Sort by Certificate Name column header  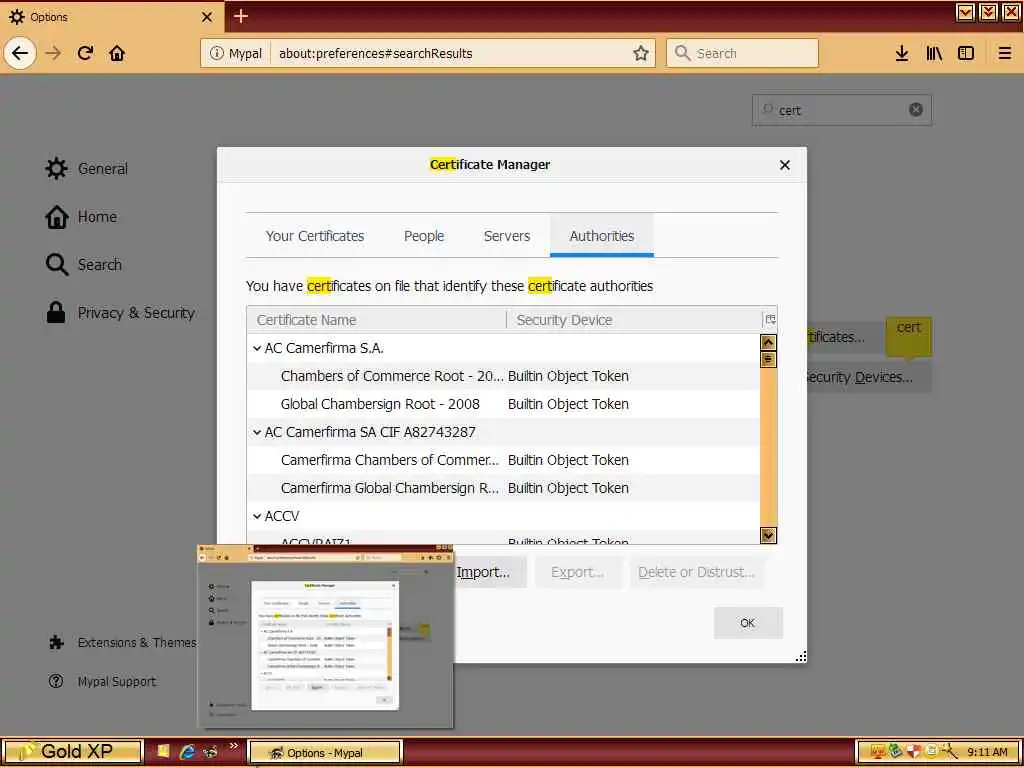377,320
